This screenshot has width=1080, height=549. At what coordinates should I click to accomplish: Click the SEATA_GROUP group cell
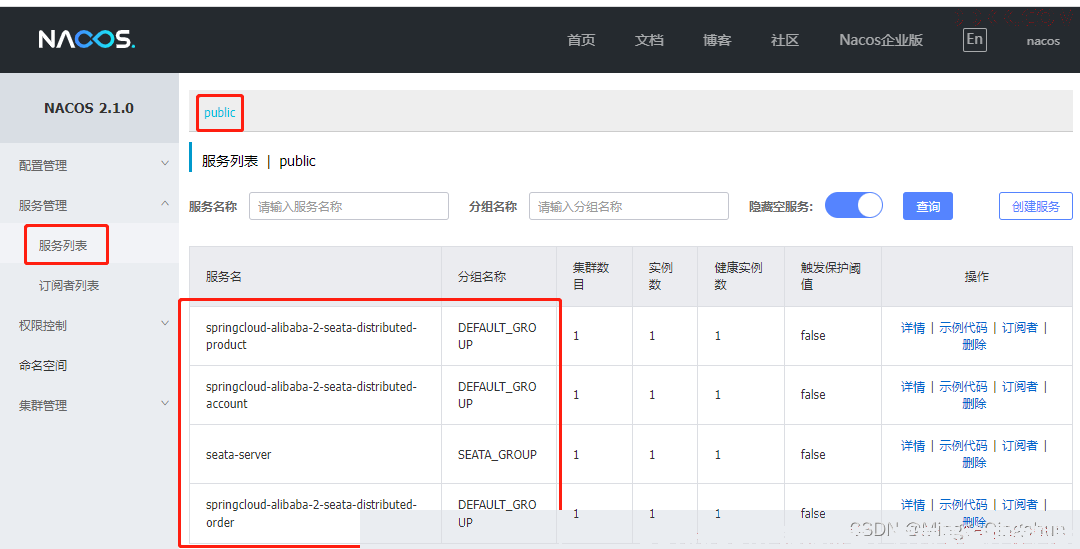[497, 455]
